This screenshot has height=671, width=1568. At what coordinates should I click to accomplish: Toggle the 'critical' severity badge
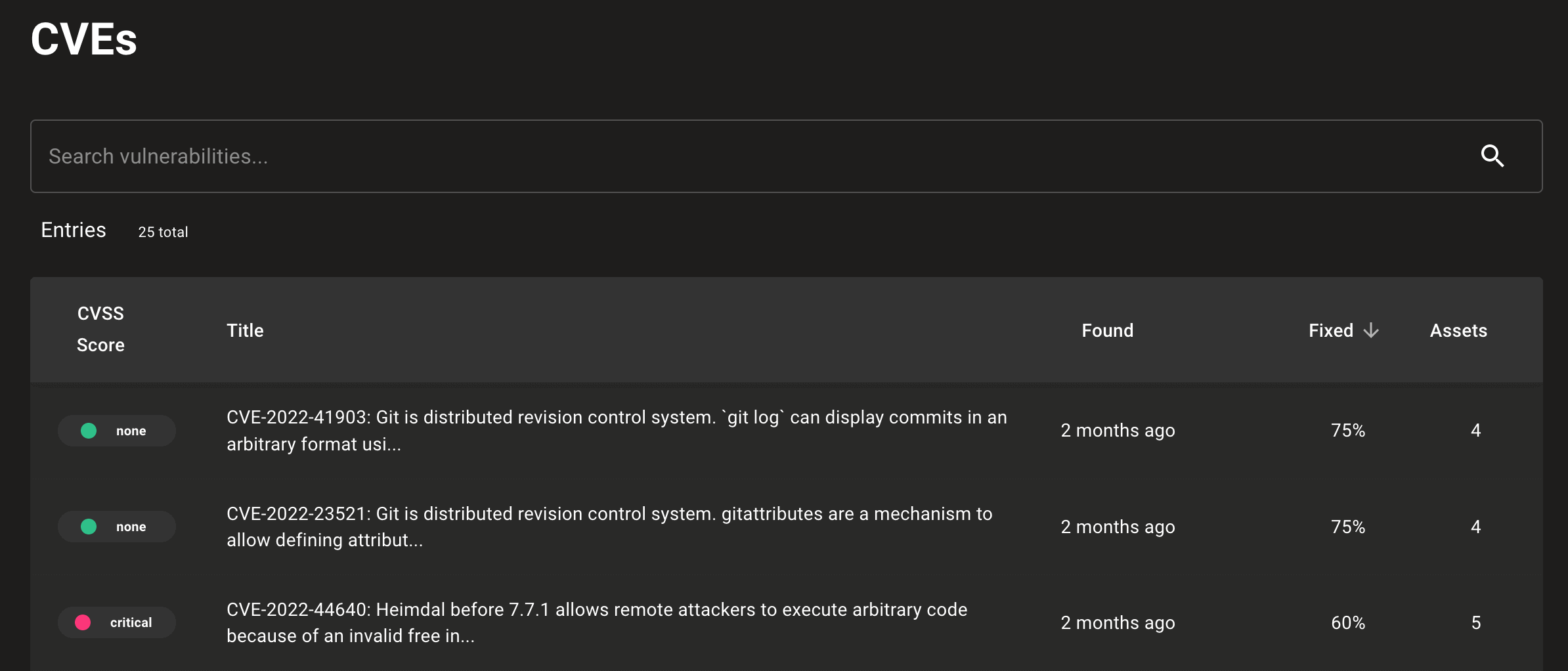click(x=117, y=622)
